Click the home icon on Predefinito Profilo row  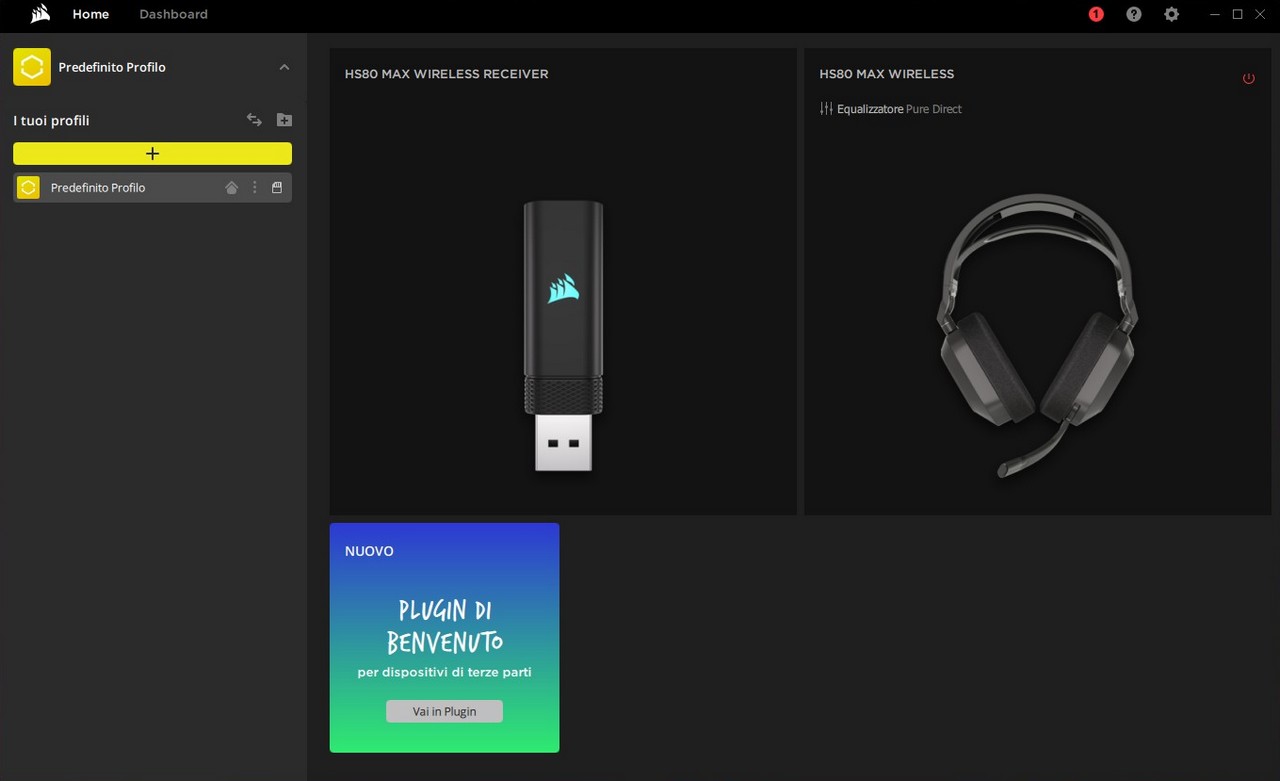tap(231, 188)
